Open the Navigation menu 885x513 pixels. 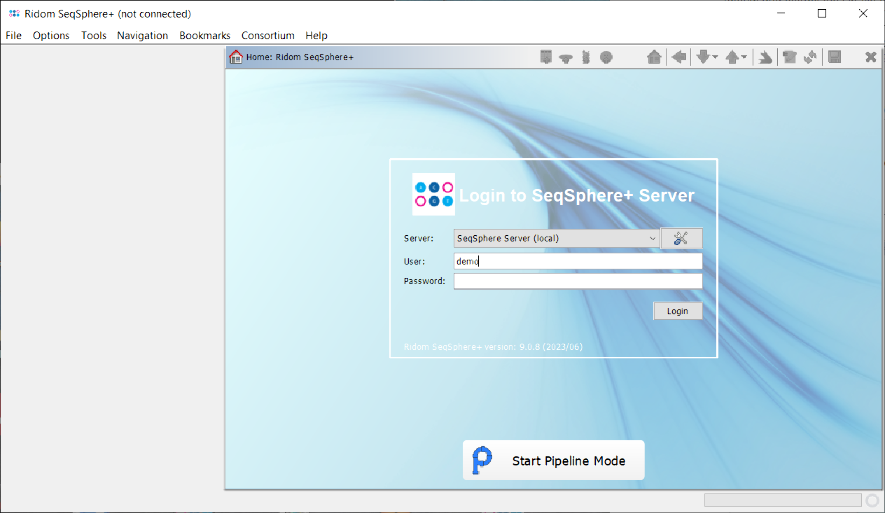tap(142, 35)
